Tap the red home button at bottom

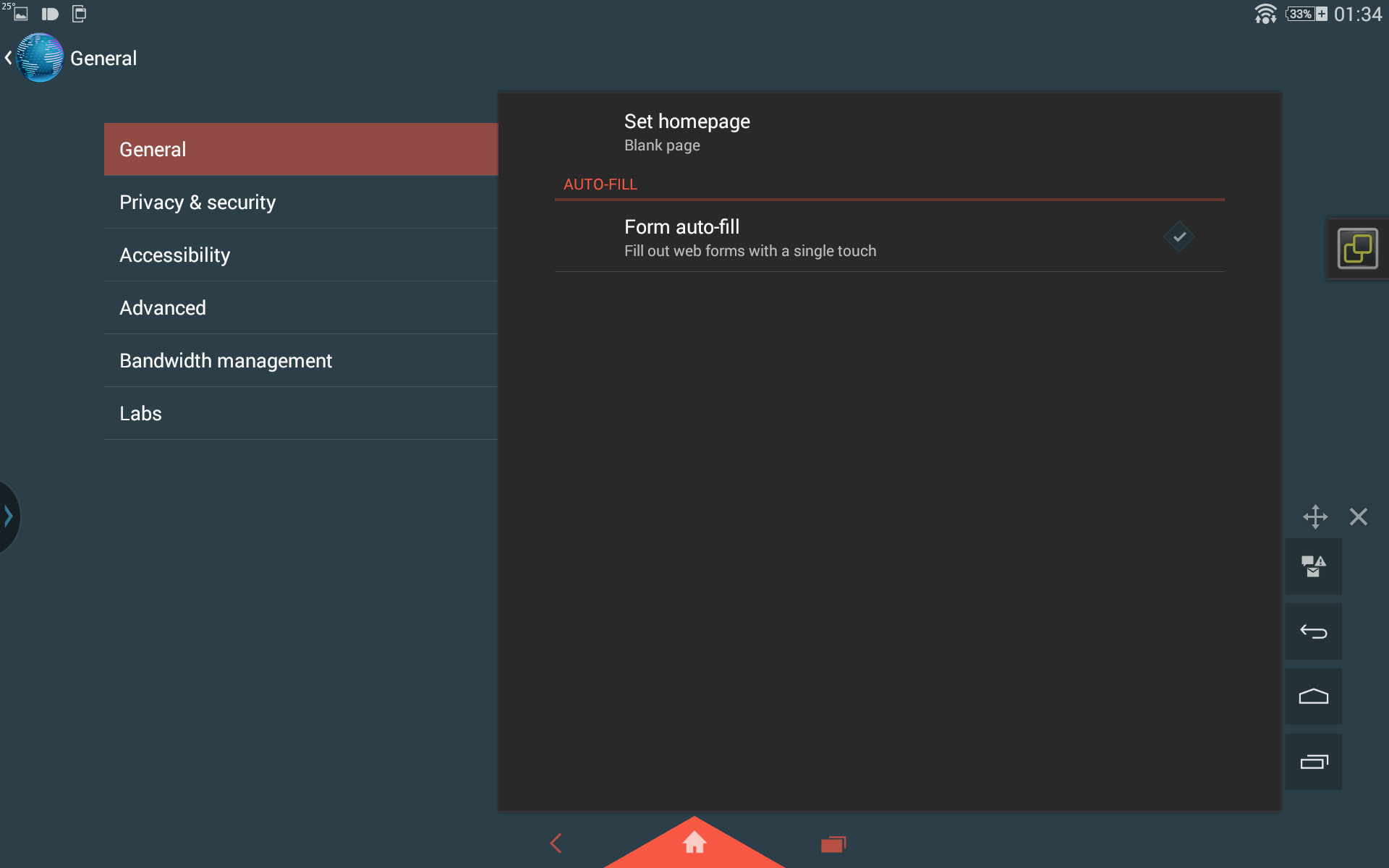[694, 842]
